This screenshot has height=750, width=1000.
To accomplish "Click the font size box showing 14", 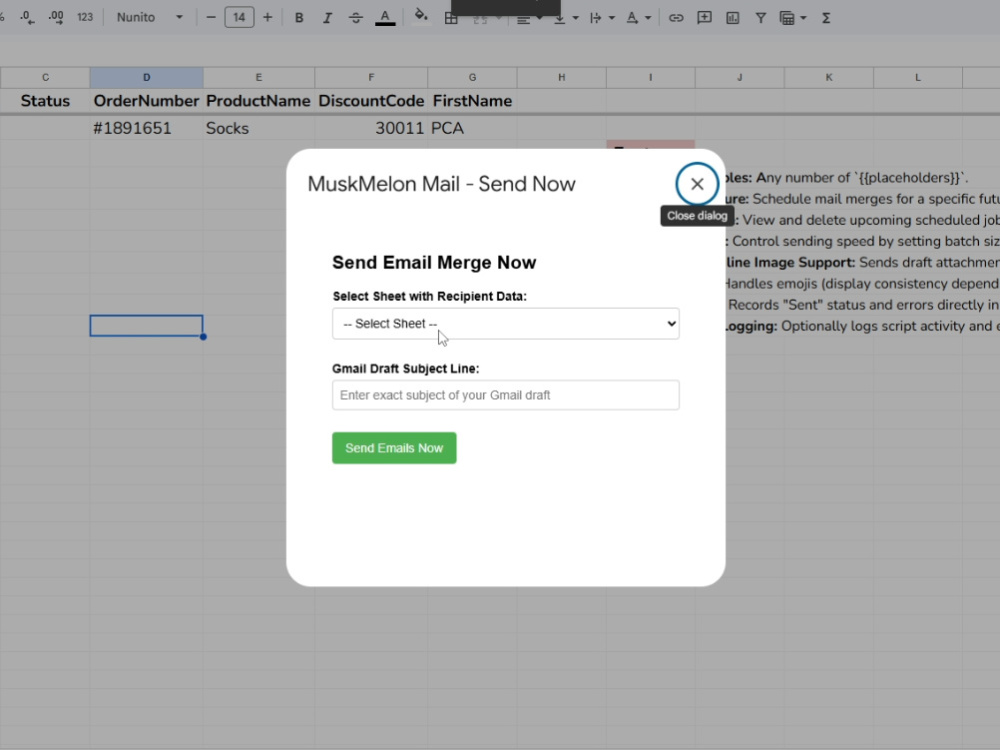I will 239,18.
